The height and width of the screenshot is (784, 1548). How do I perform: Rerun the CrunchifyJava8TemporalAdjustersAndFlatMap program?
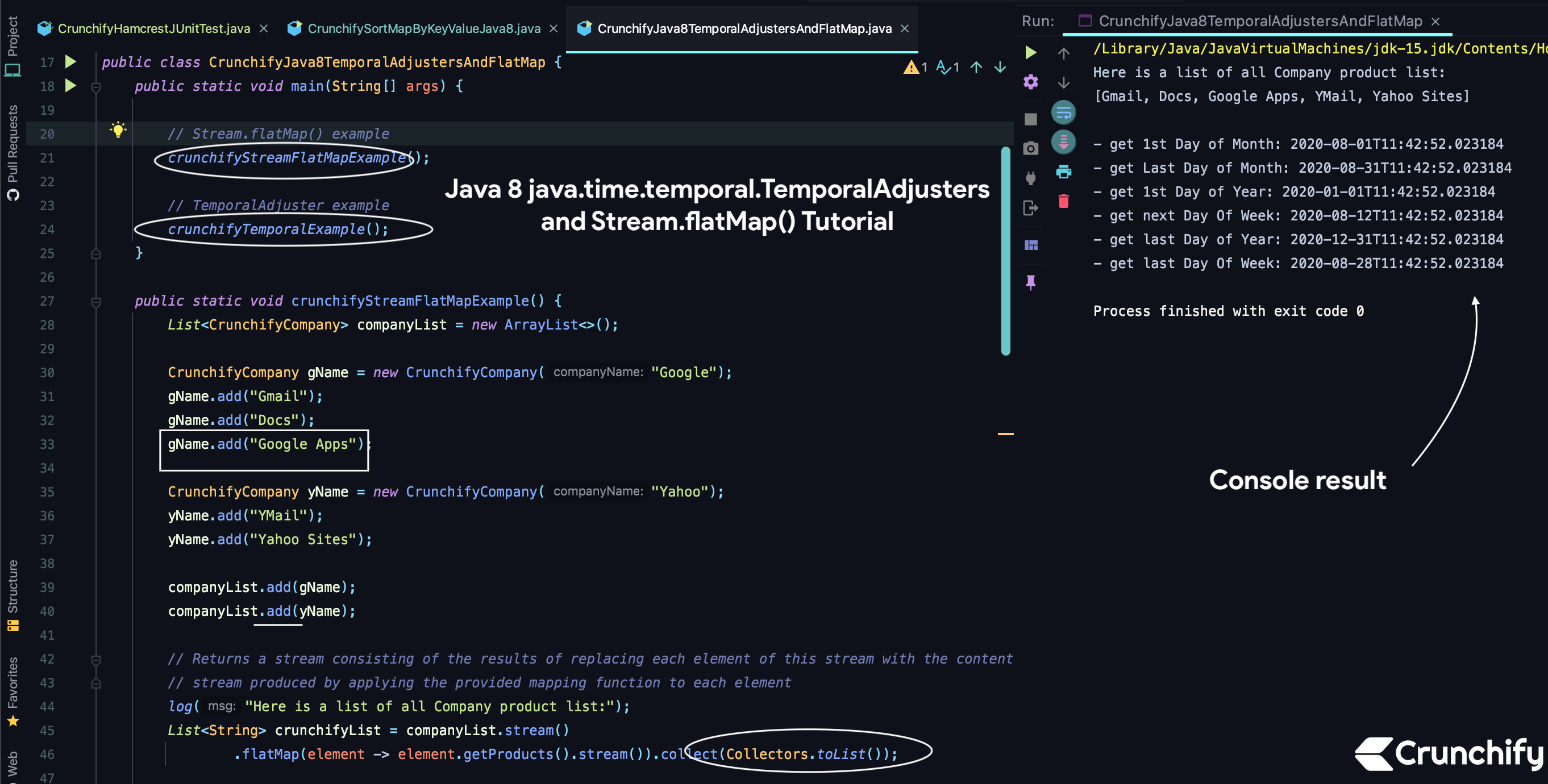click(x=1031, y=53)
